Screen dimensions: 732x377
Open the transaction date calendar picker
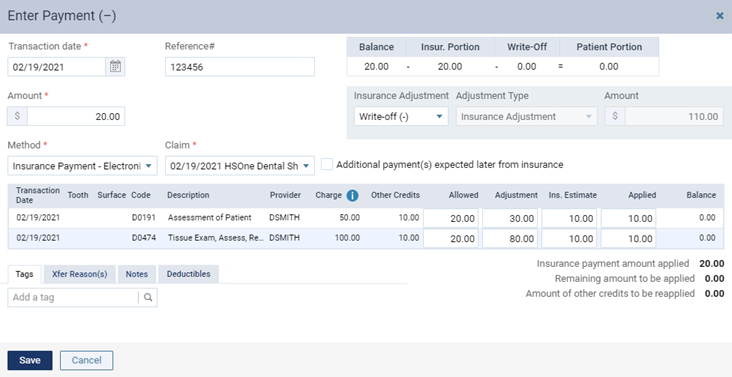pos(115,67)
